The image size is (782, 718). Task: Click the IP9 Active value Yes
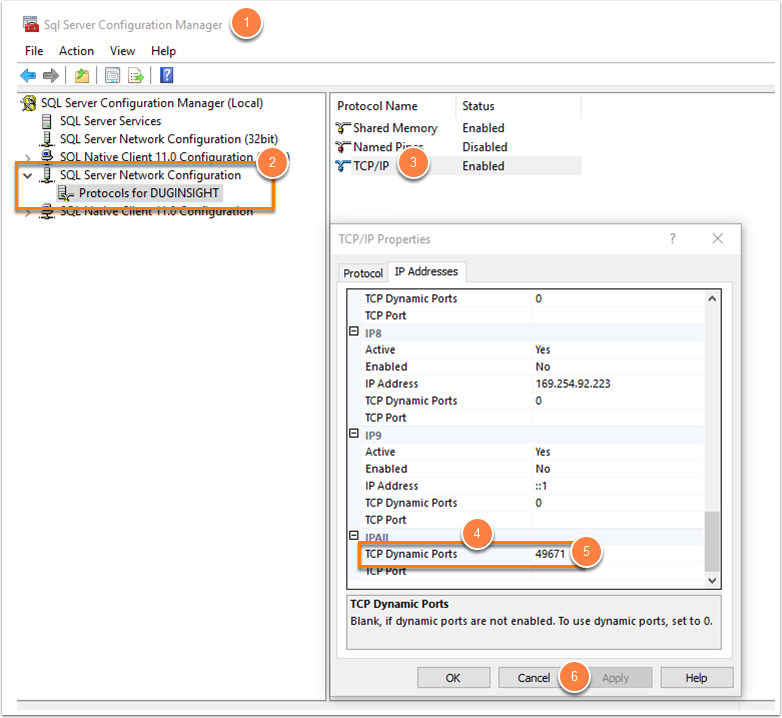point(543,452)
